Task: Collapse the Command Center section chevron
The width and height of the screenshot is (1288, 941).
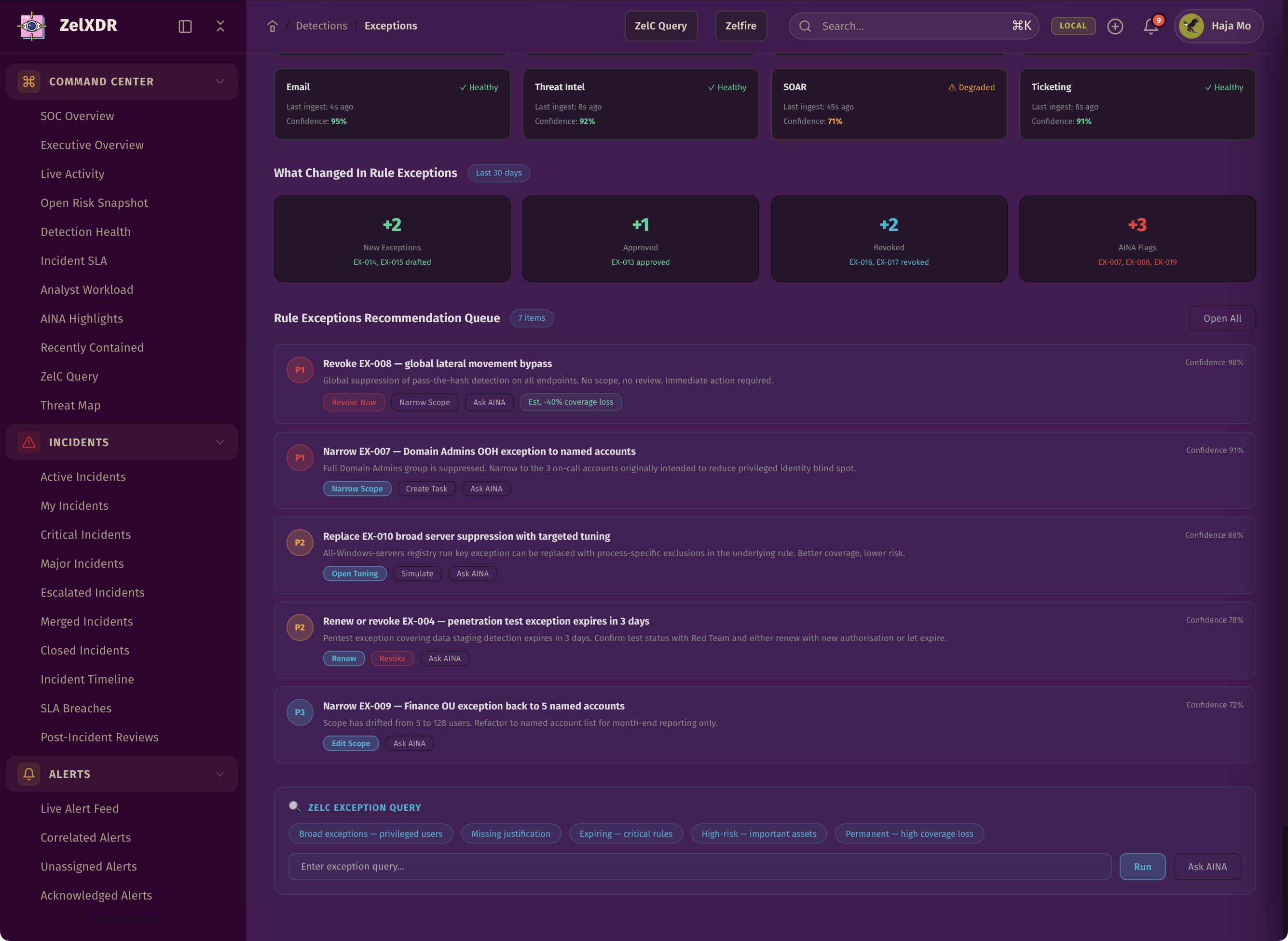Action: (220, 82)
